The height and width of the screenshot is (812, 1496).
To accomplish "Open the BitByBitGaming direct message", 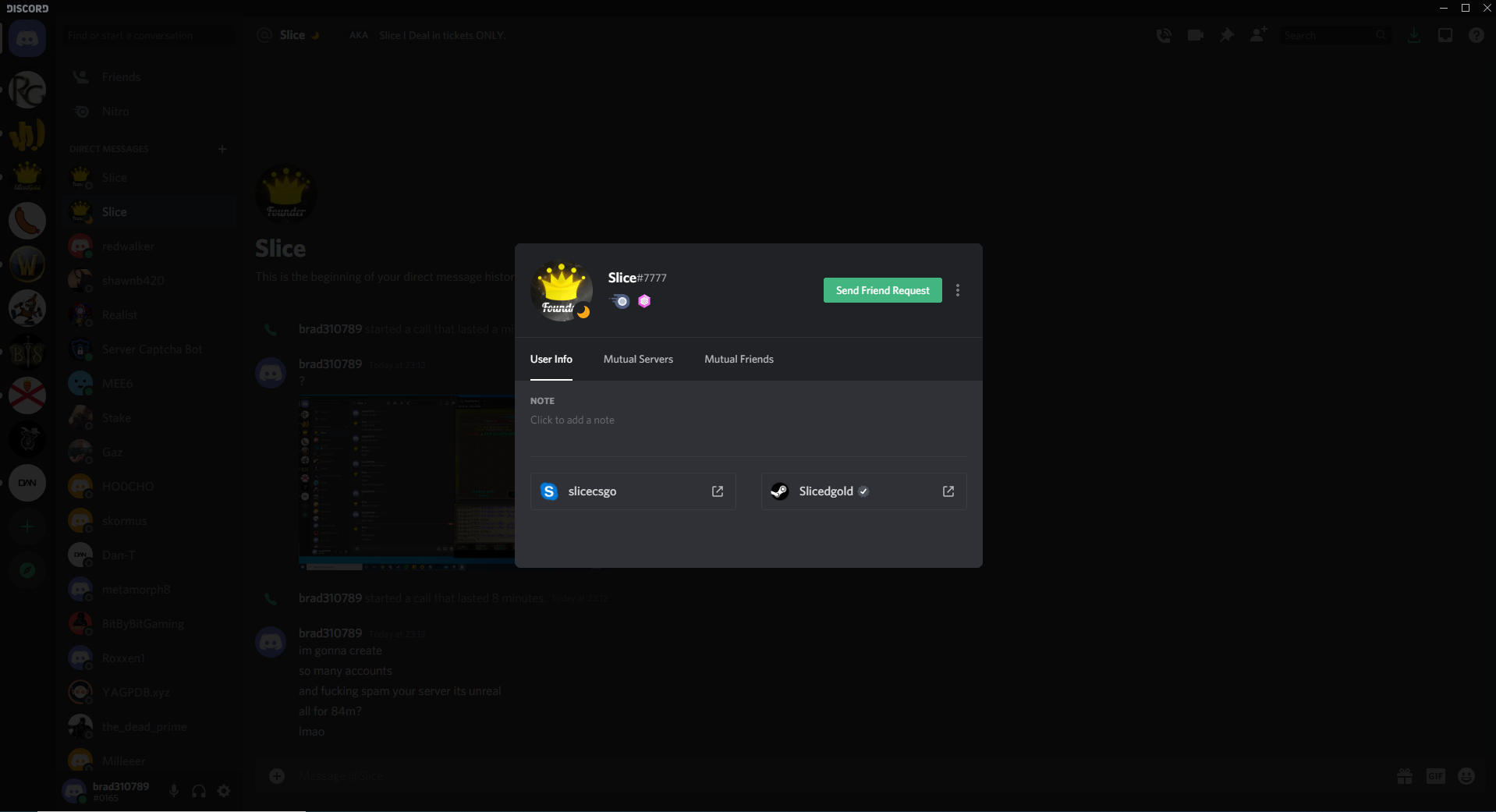I will click(149, 624).
